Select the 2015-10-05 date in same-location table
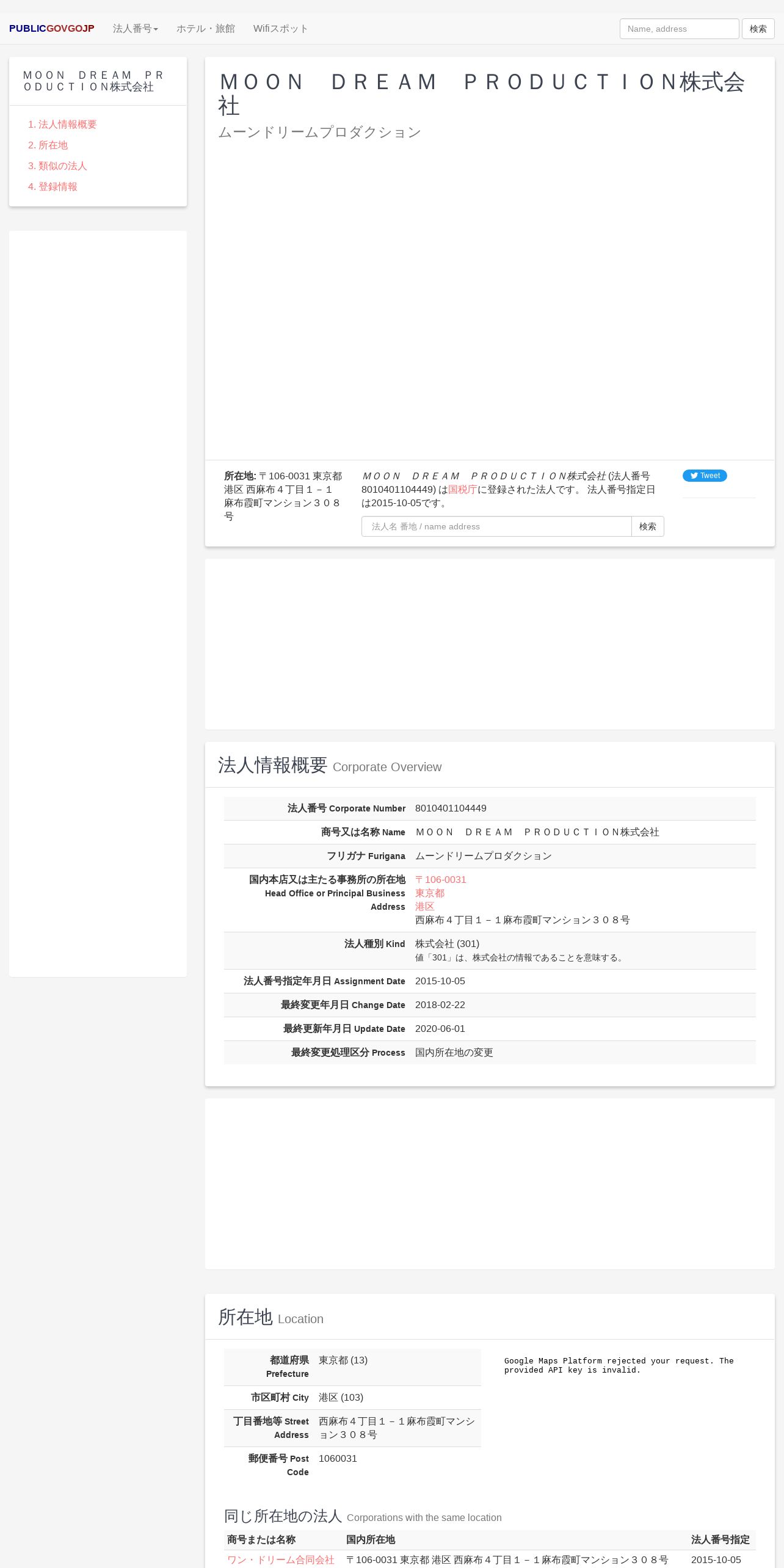This screenshot has width=784, height=1568. tap(716, 1559)
